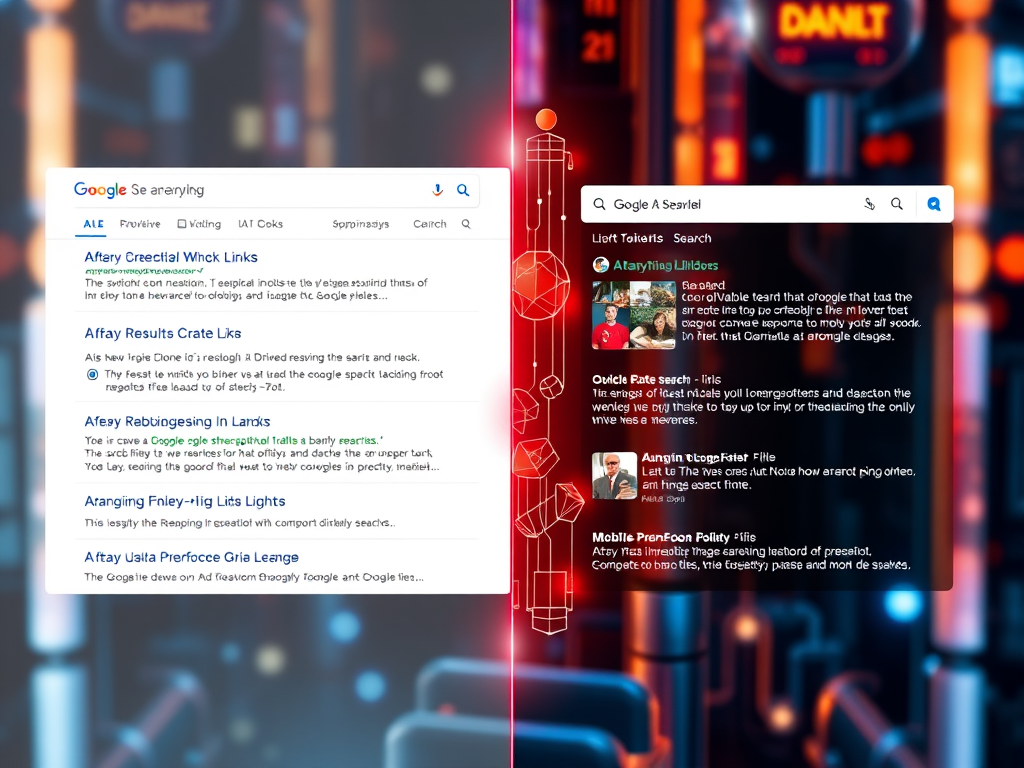The image size is (1024, 768).
Task: Click into the Google A Seariel search field
Action: pyautogui.click(x=730, y=204)
